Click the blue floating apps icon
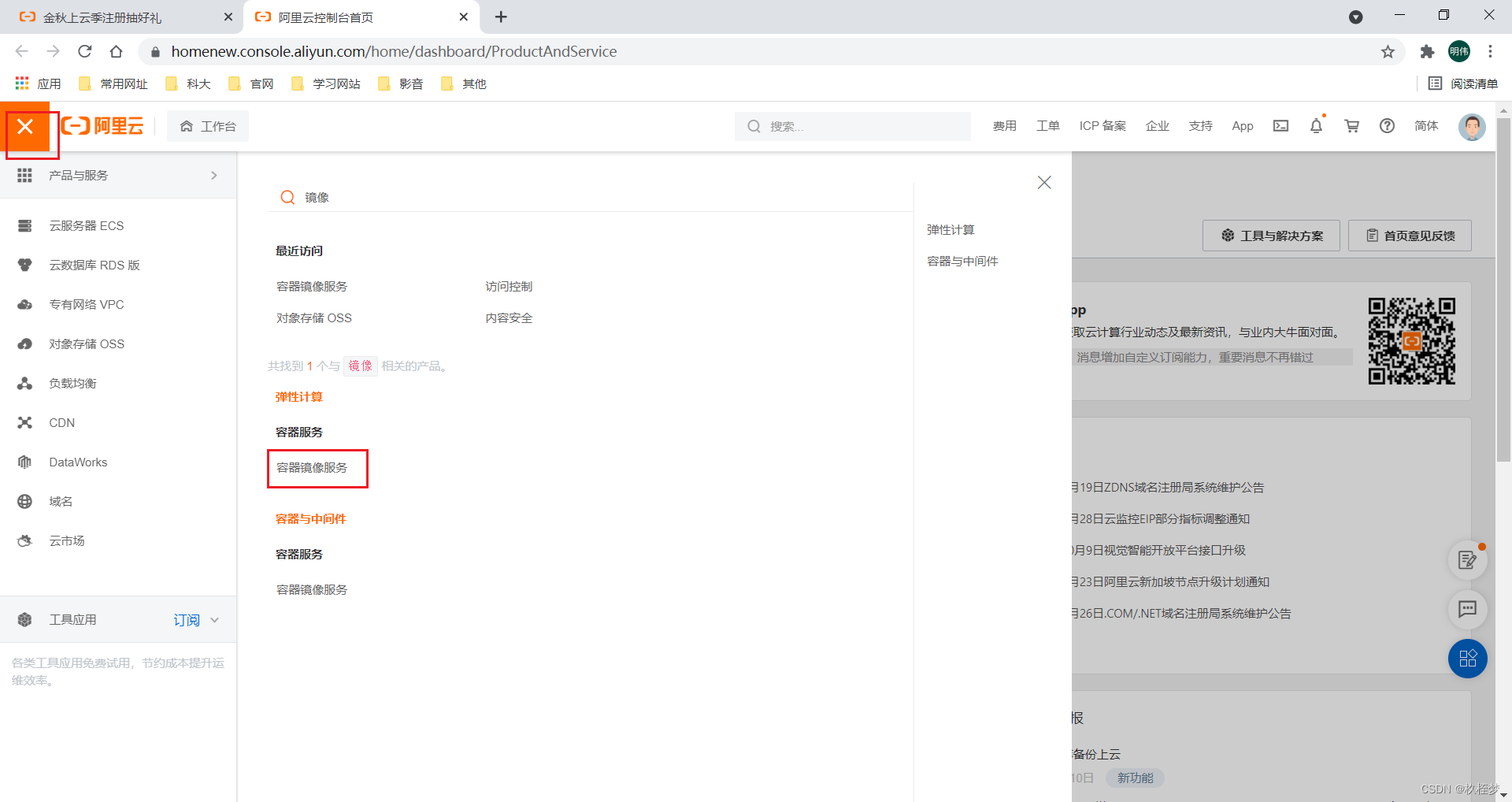This screenshot has width=1512, height=802. pyautogui.click(x=1467, y=659)
